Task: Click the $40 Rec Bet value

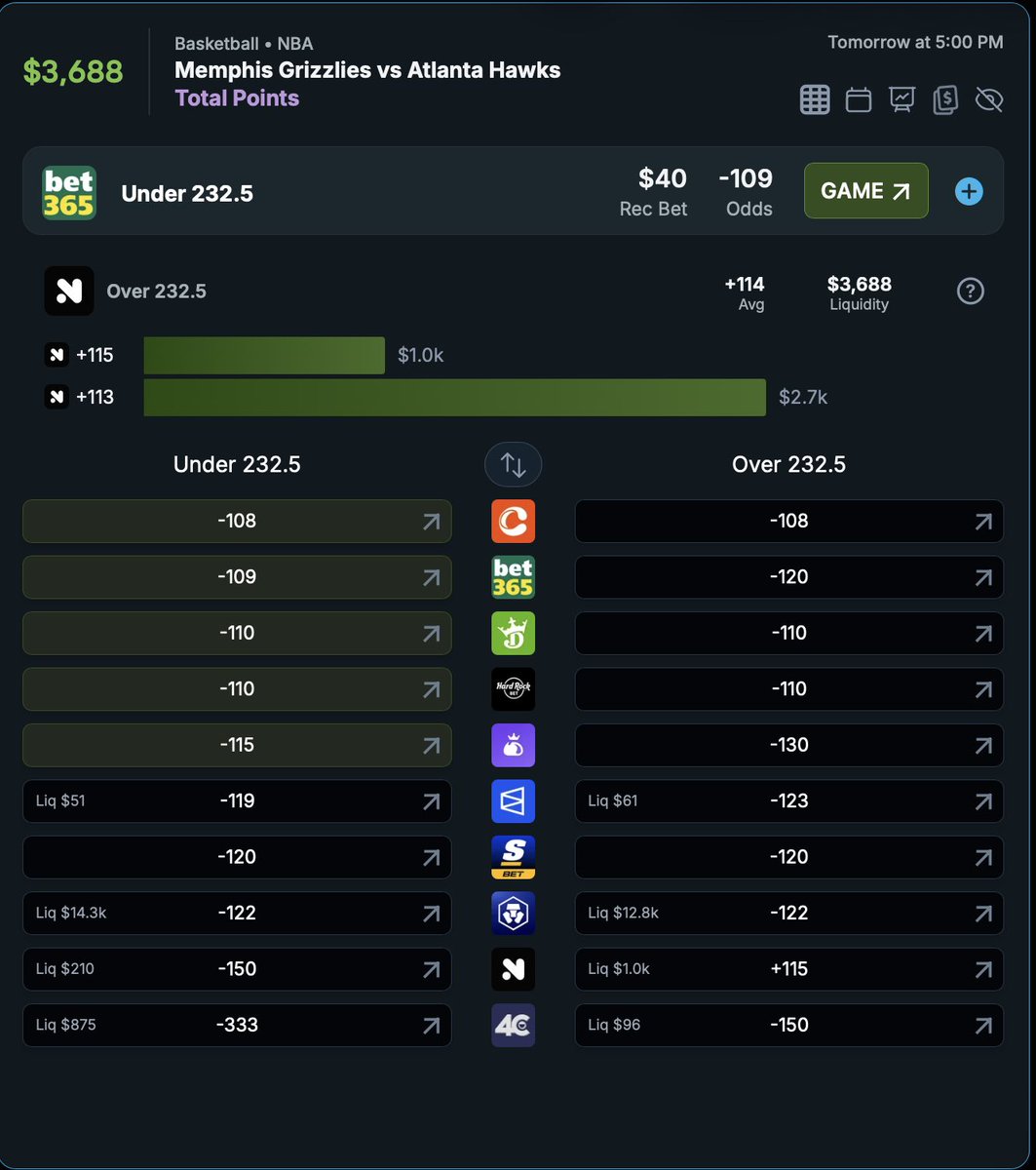Action: click(663, 178)
